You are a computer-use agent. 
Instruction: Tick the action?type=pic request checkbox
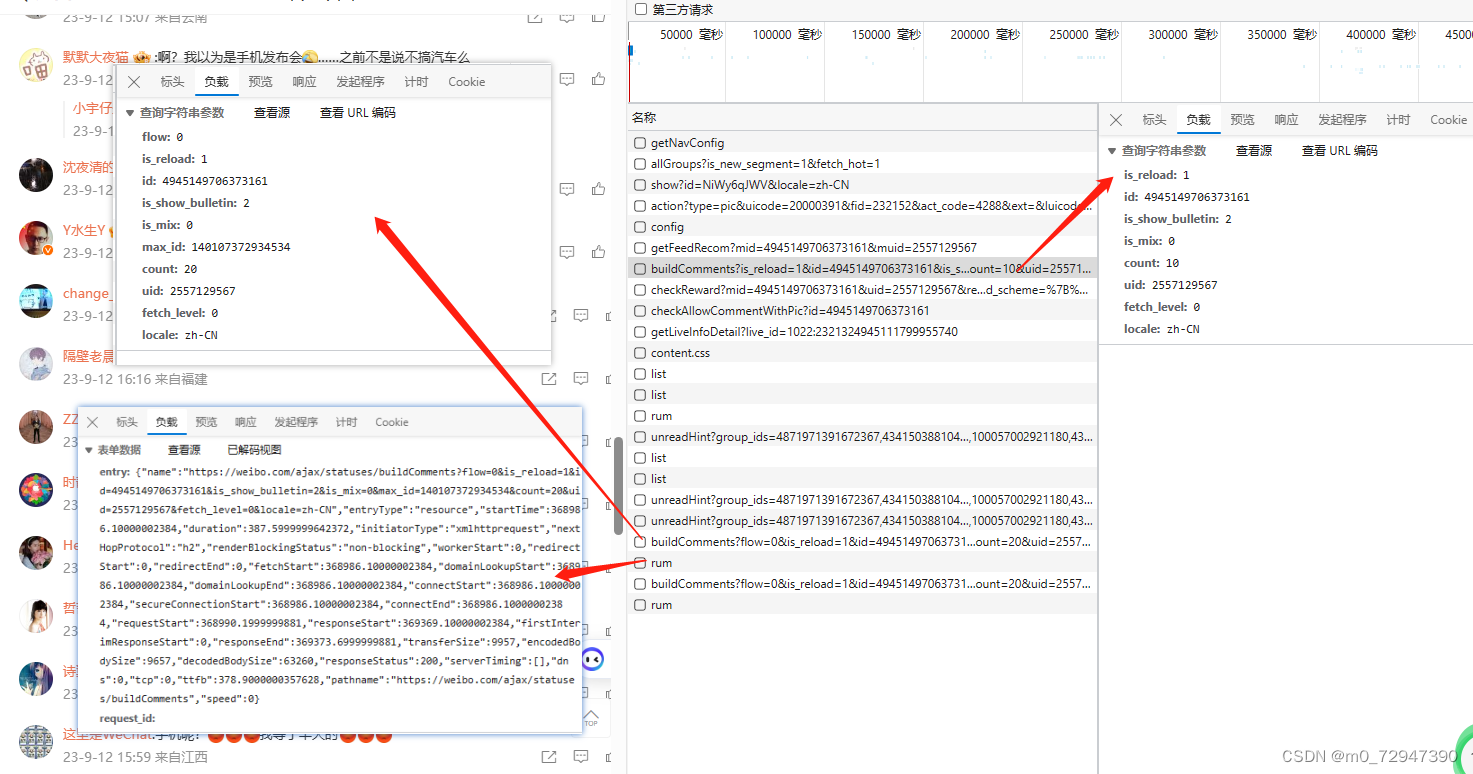pos(640,206)
